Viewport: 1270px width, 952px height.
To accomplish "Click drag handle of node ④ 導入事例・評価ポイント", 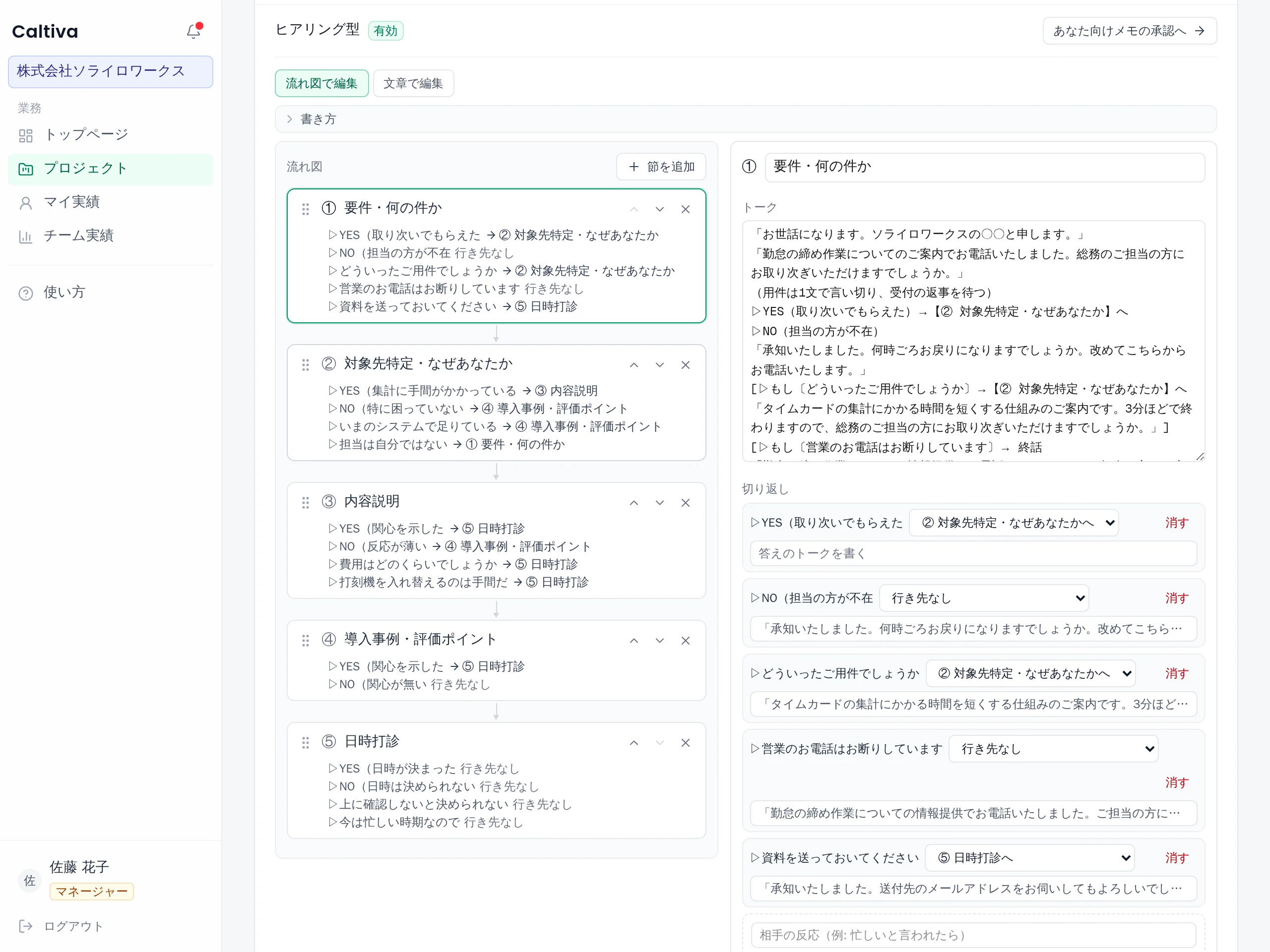I will [306, 641].
